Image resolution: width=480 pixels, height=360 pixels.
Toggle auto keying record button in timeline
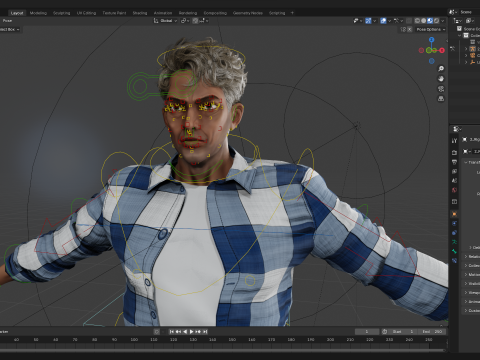157,332
